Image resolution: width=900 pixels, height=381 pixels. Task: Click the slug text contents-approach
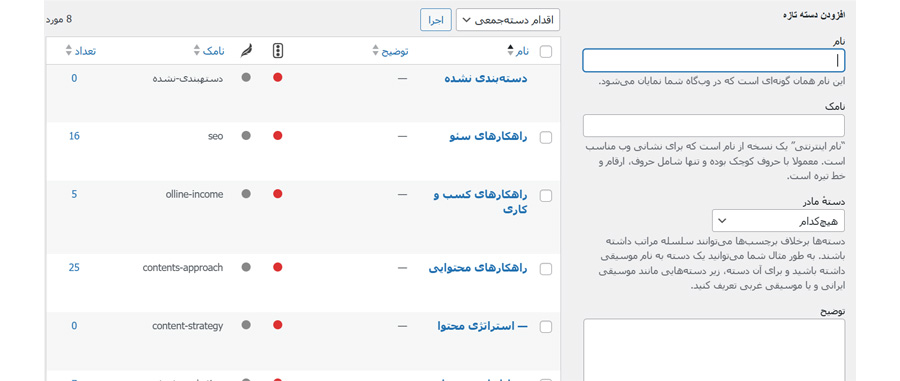183,267
